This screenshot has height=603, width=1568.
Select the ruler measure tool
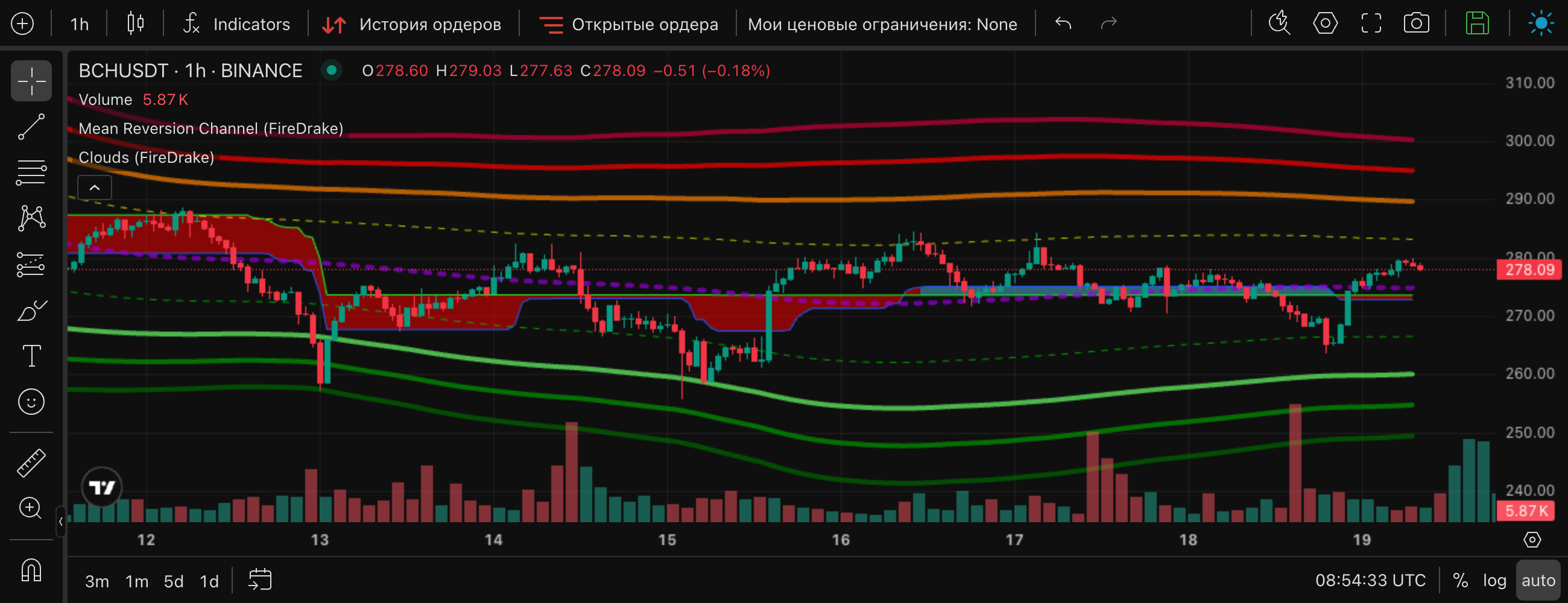coord(31,463)
